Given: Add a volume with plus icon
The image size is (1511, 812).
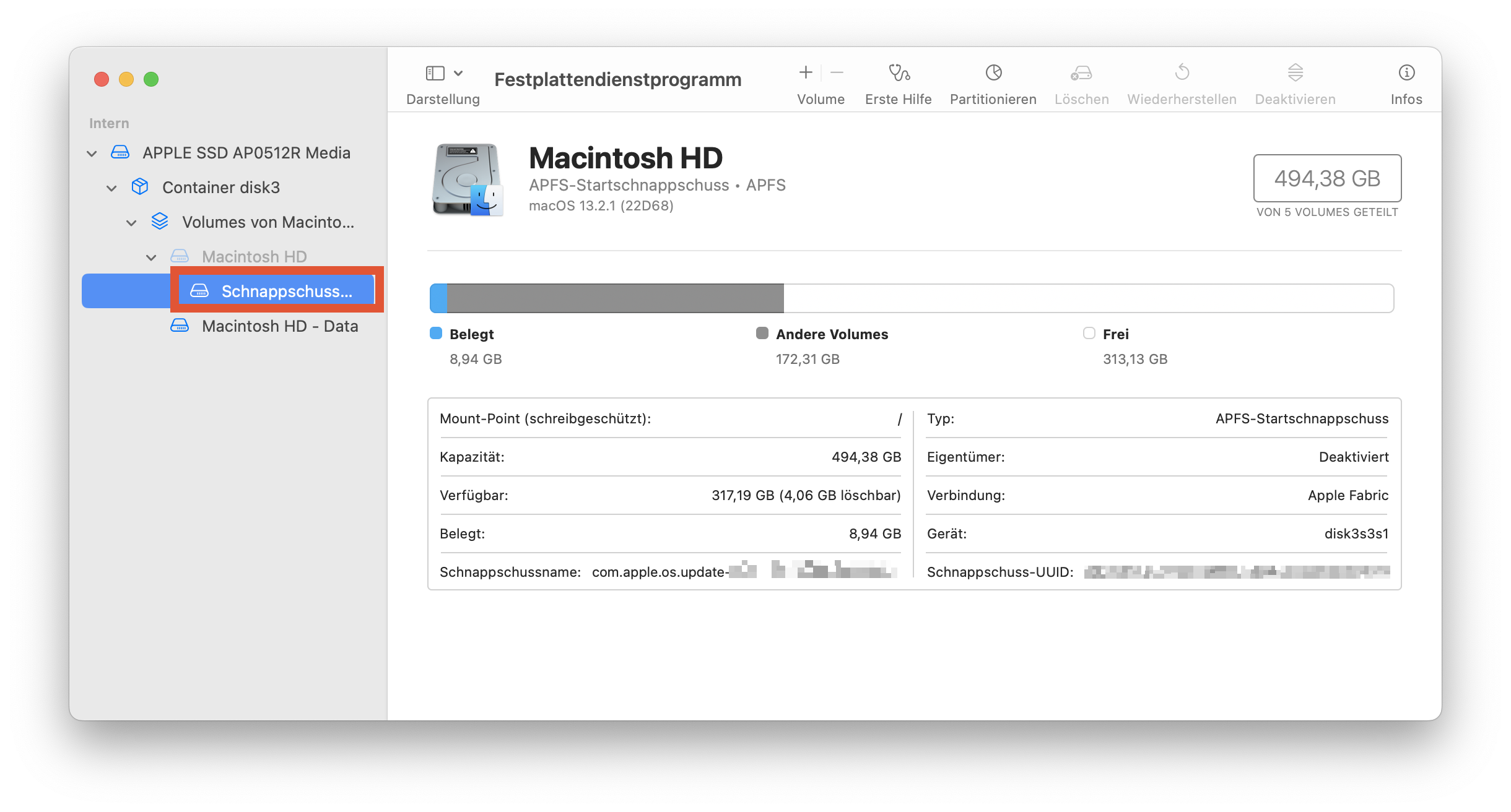Looking at the screenshot, I should 805,73.
